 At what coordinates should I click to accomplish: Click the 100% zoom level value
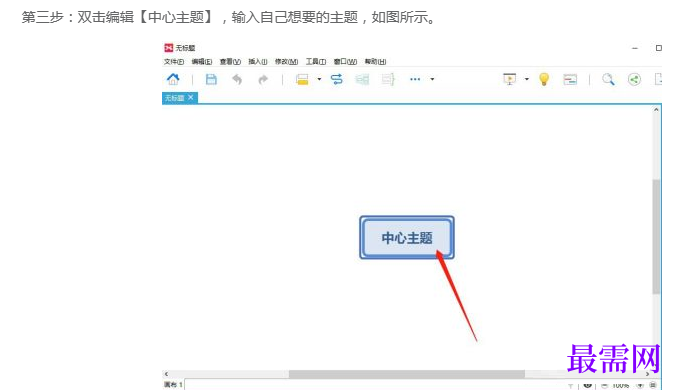621,385
